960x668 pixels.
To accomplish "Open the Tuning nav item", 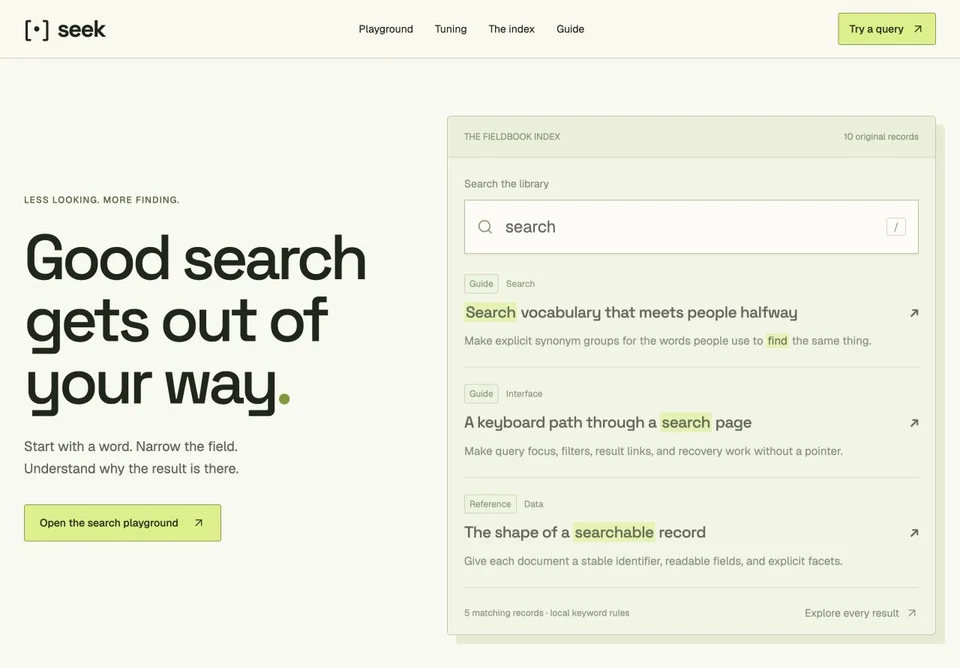I will click(x=451, y=29).
